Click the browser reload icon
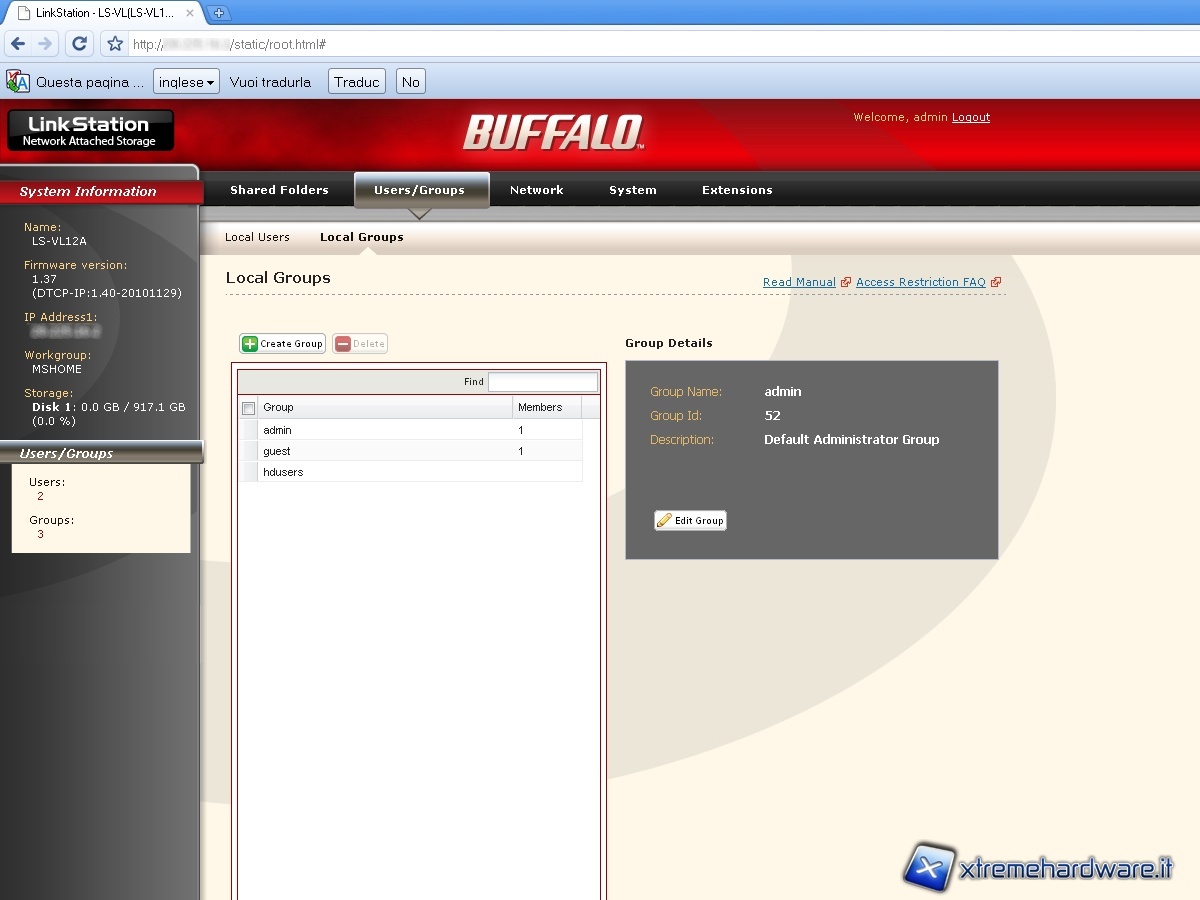This screenshot has width=1200, height=900. point(80,44)
